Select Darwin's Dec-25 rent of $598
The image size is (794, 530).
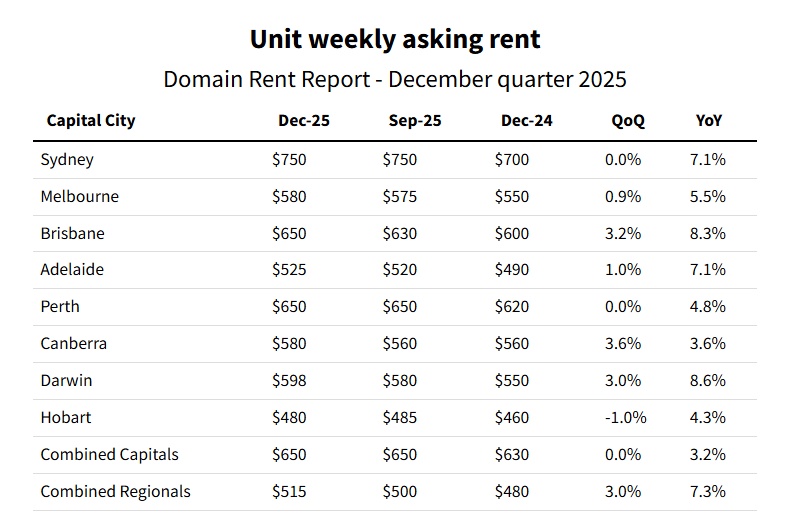tap(289, 381)
